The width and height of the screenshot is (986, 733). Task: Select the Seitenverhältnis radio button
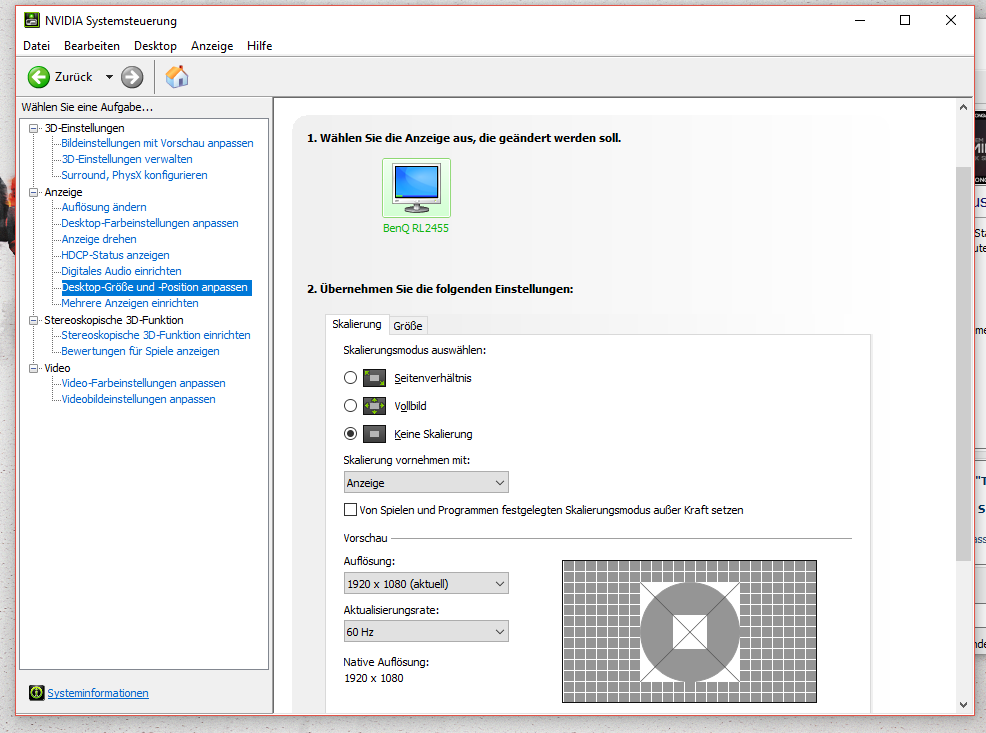(350, 378)
